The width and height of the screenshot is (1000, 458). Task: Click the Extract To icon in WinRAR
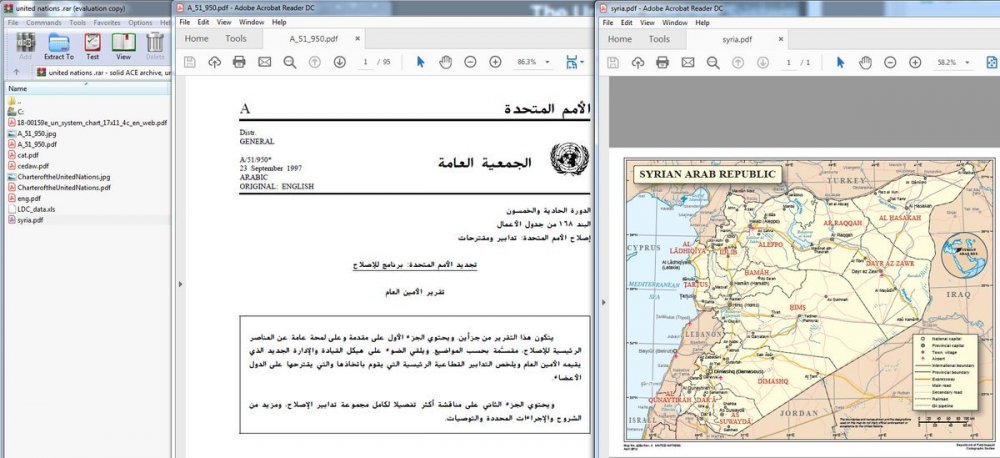[x=59, y=46]
